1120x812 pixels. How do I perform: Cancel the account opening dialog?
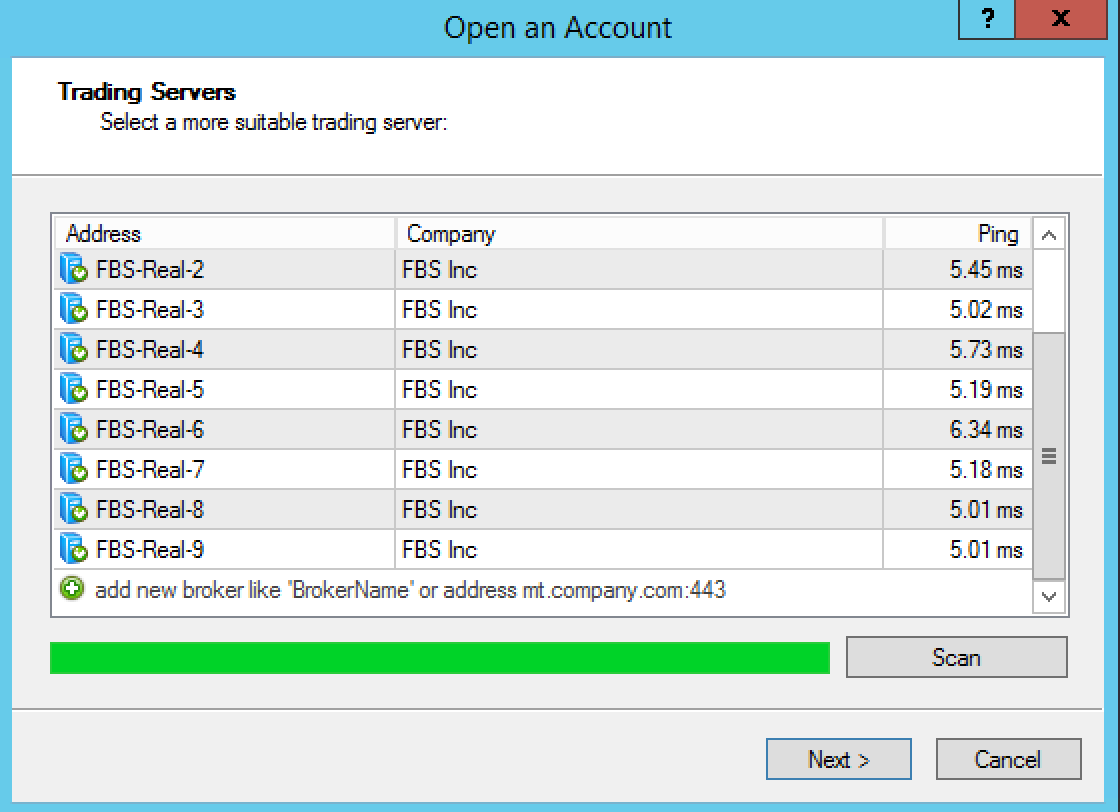point(1008,758)
